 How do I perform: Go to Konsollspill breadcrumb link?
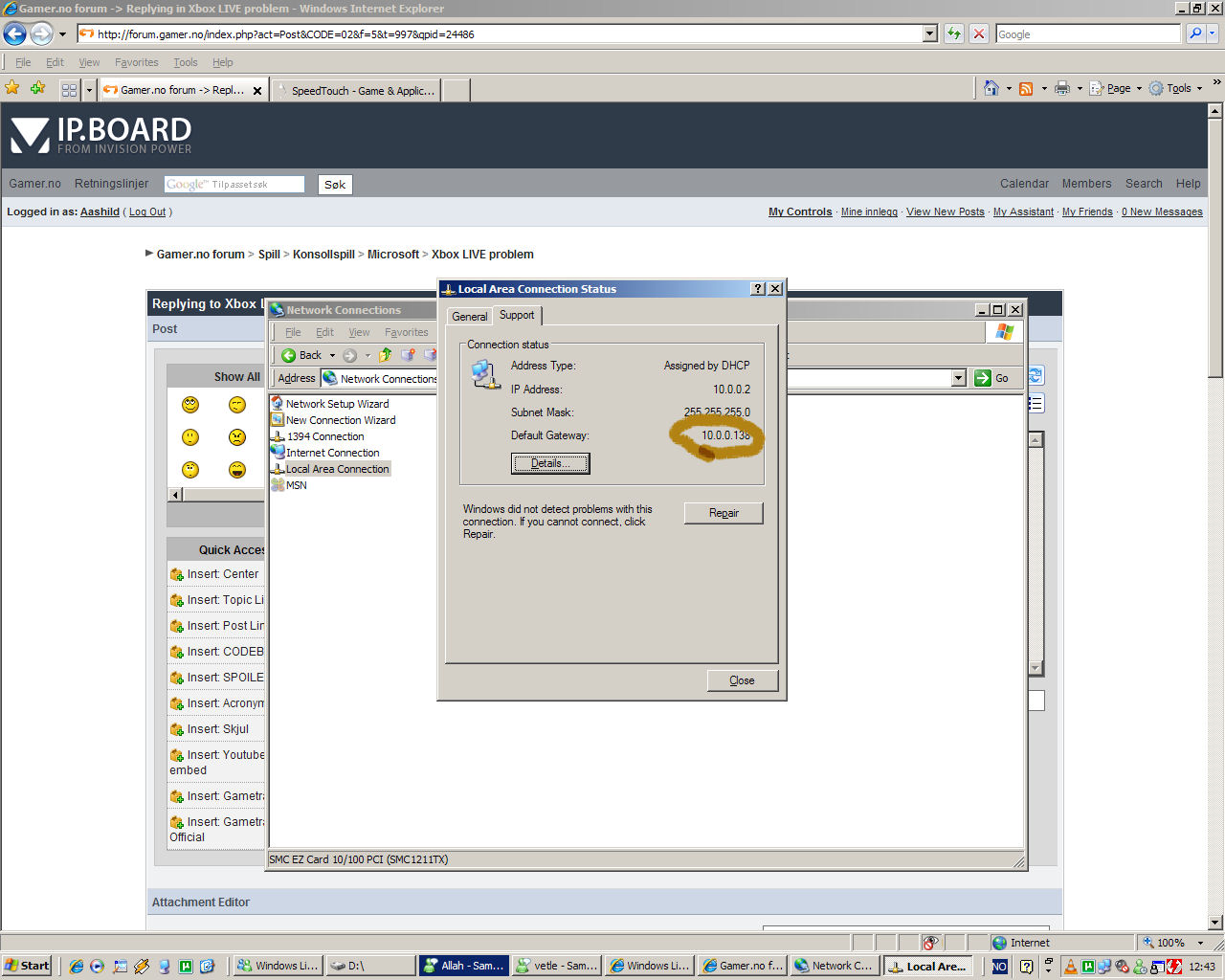point(323,255)
